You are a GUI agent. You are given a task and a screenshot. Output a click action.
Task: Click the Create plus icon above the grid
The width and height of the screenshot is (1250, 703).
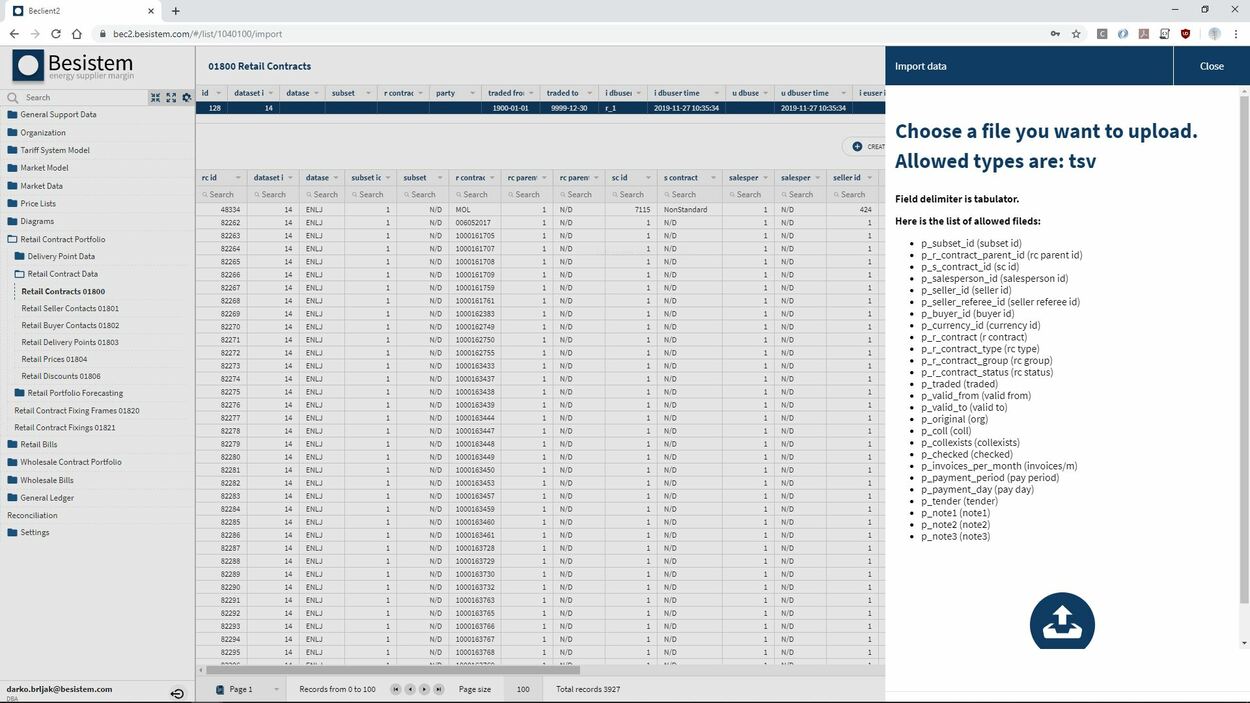(858, 146)
